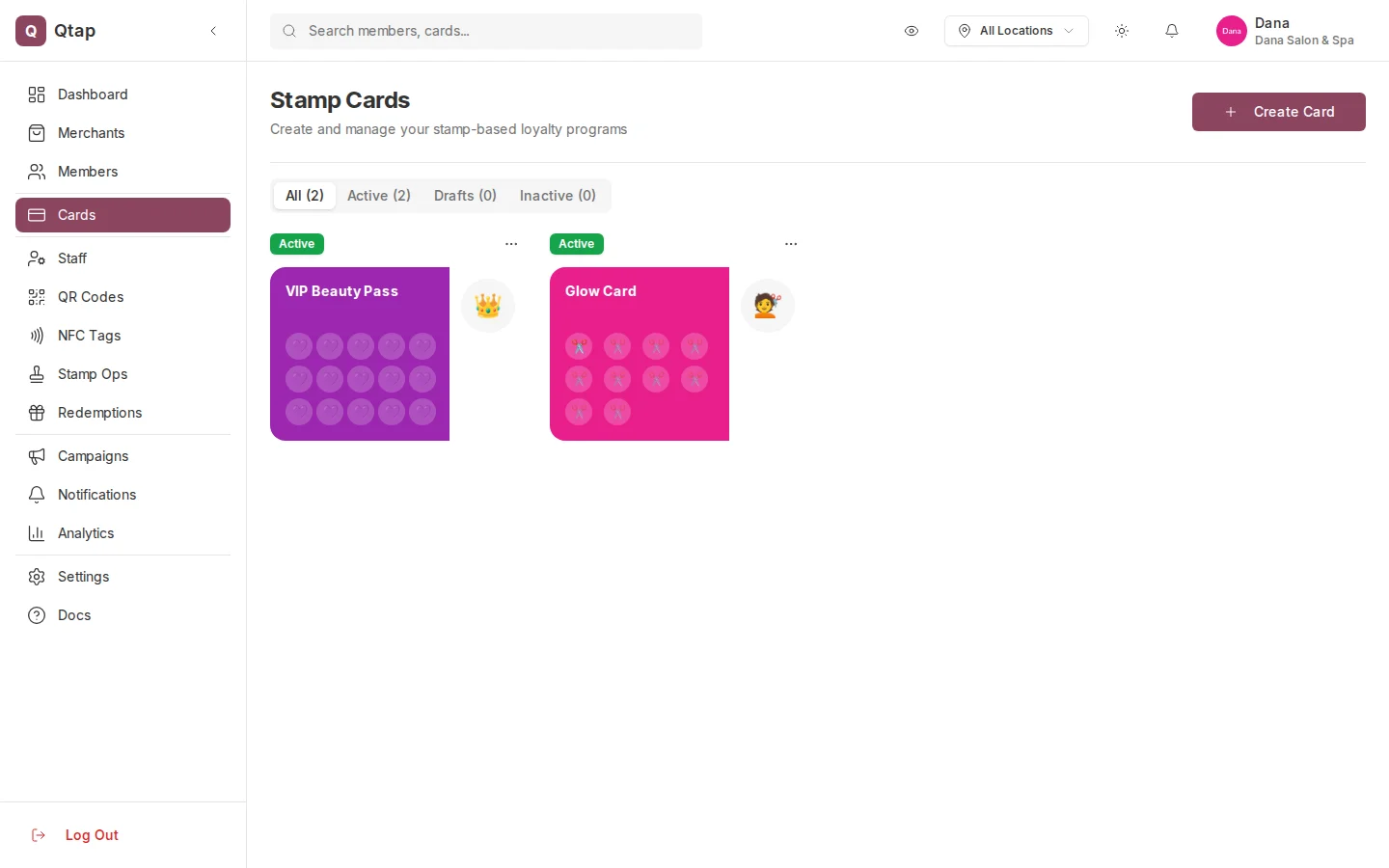Click the first scissors stamp on Glow Card
1389x868 pixels.
point(579,346)
